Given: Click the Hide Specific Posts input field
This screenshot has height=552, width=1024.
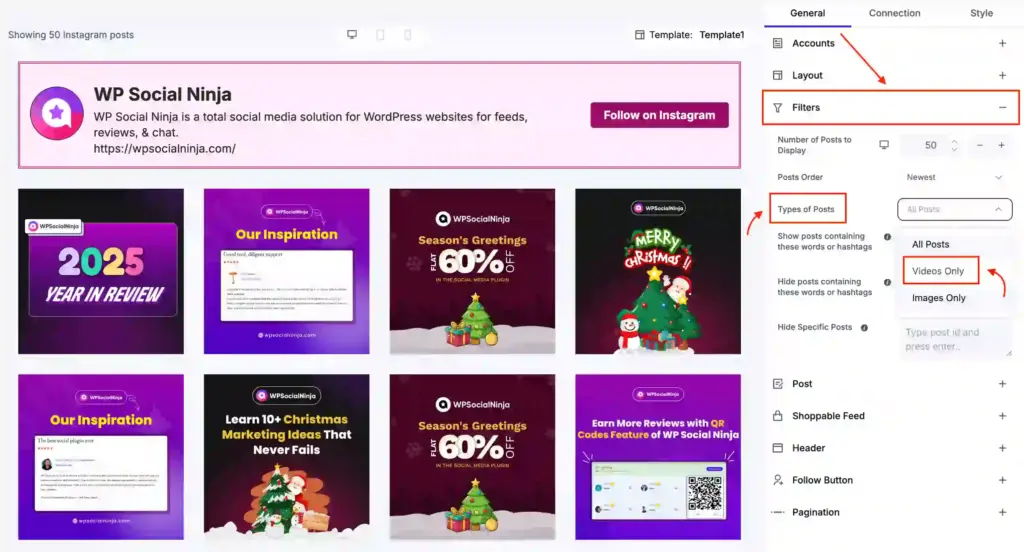Looking at the screenshot, I should coord(955,339).
